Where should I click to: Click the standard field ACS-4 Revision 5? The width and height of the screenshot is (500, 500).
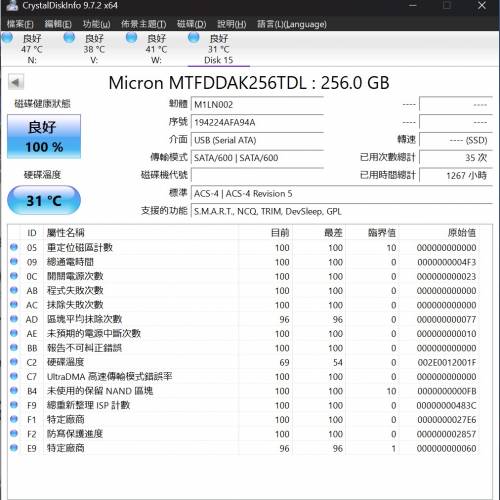pos(342,193)
